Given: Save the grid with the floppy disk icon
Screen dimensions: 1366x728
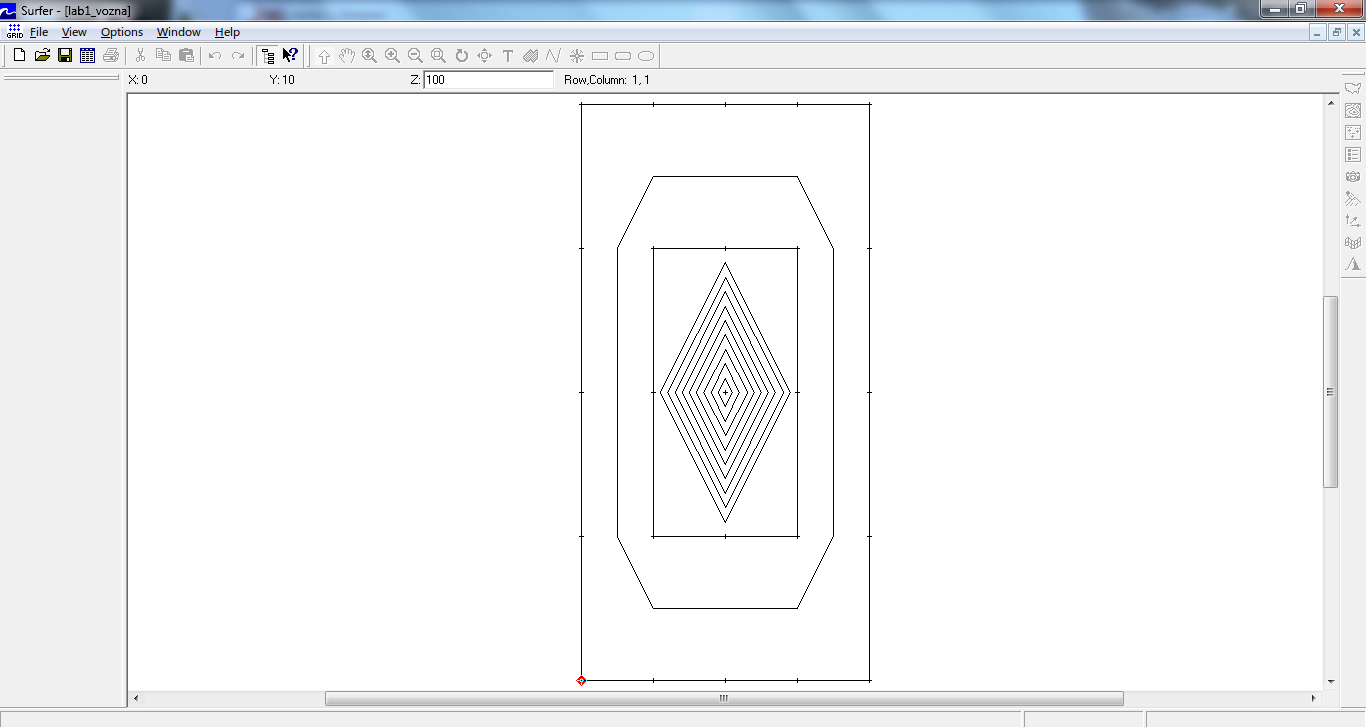Looking at the screenshot, I should tap(65, 56).
